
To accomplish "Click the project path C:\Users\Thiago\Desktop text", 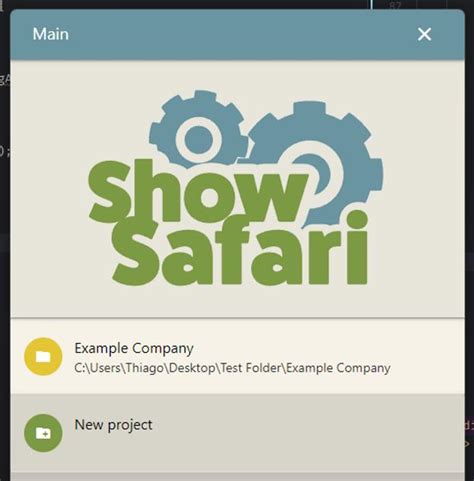I will pos(232,368).
